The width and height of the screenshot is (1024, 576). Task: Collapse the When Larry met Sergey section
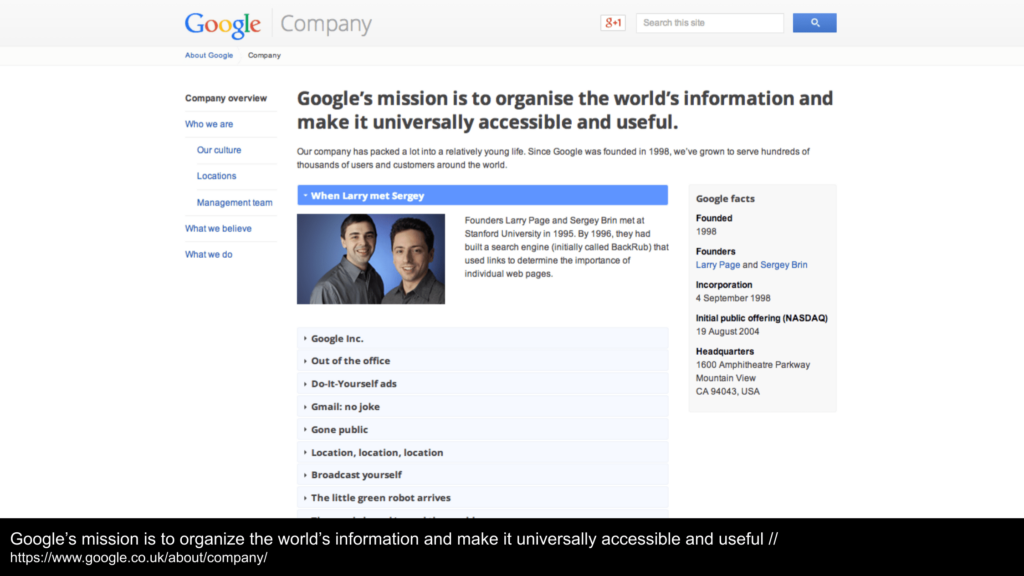pyautogui.click(x=483, y=195)
